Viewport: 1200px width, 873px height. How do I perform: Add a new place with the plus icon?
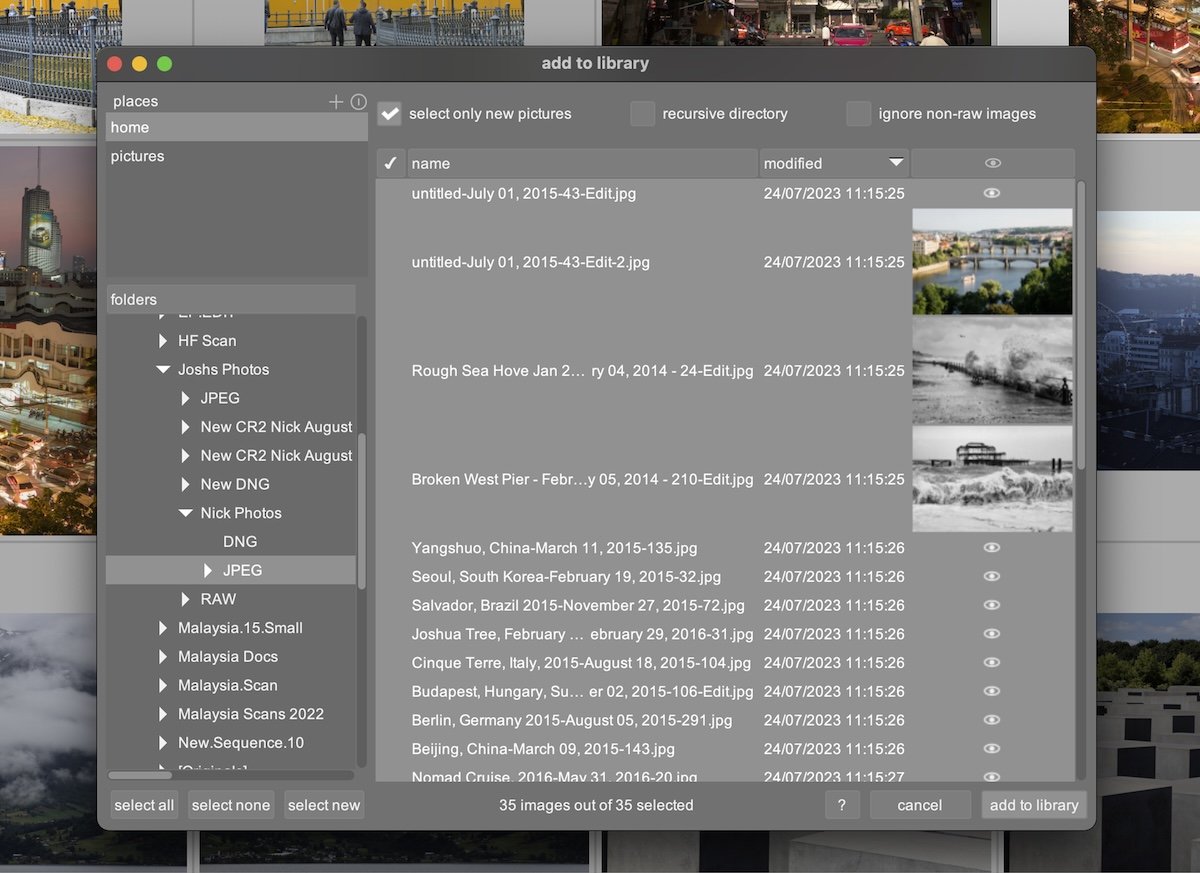(x=336, y=100)
